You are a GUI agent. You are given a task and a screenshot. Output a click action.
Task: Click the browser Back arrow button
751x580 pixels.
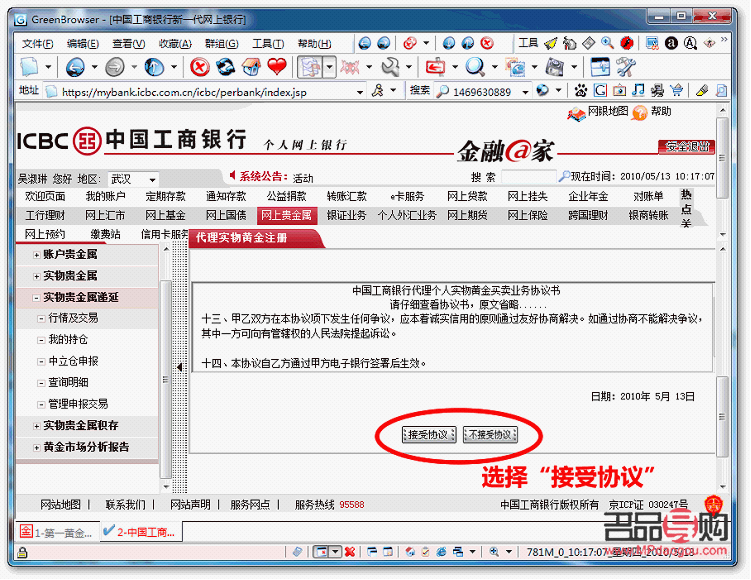point(75,67)
